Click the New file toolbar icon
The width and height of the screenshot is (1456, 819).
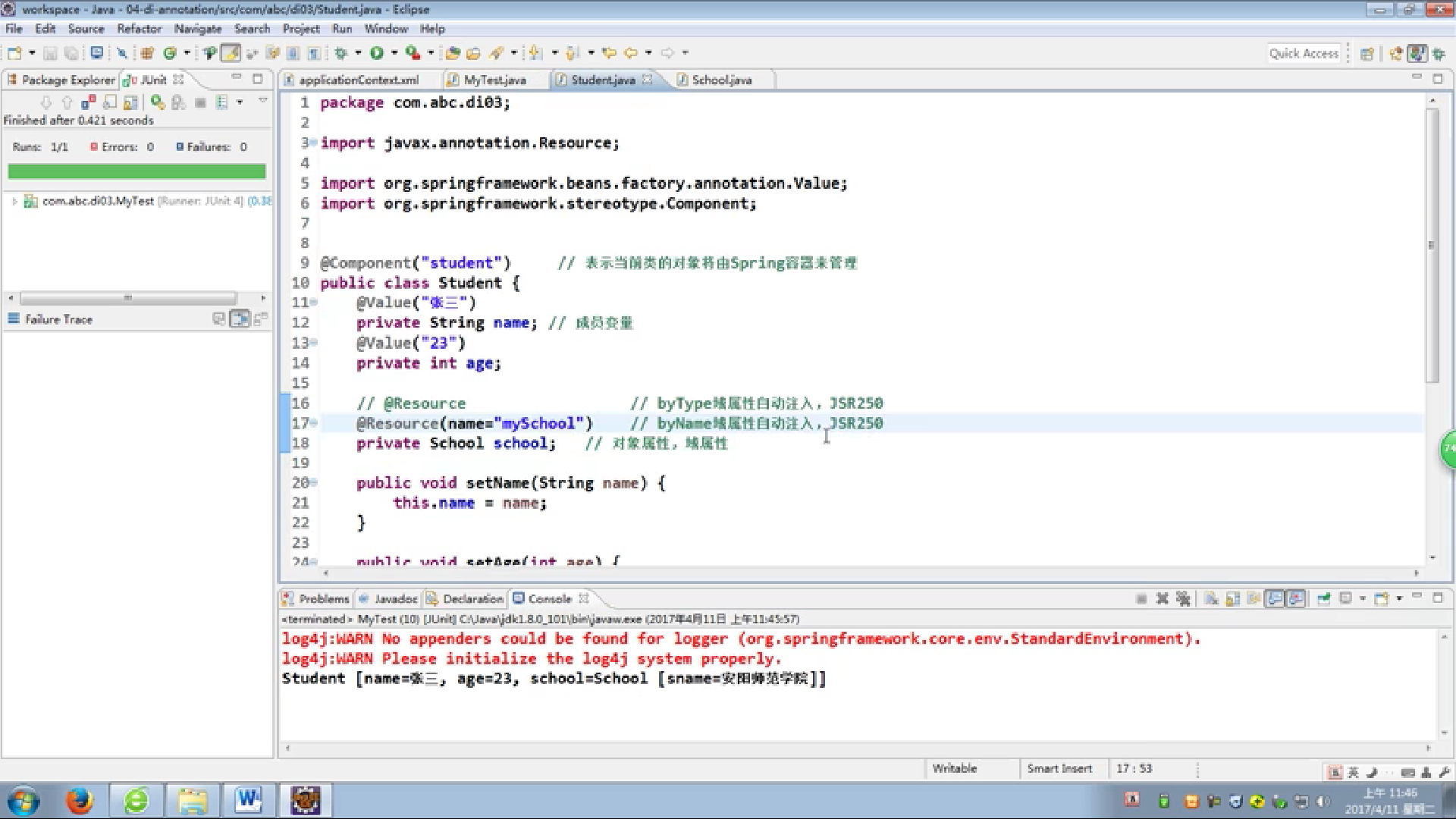click(x=14, y=53)
